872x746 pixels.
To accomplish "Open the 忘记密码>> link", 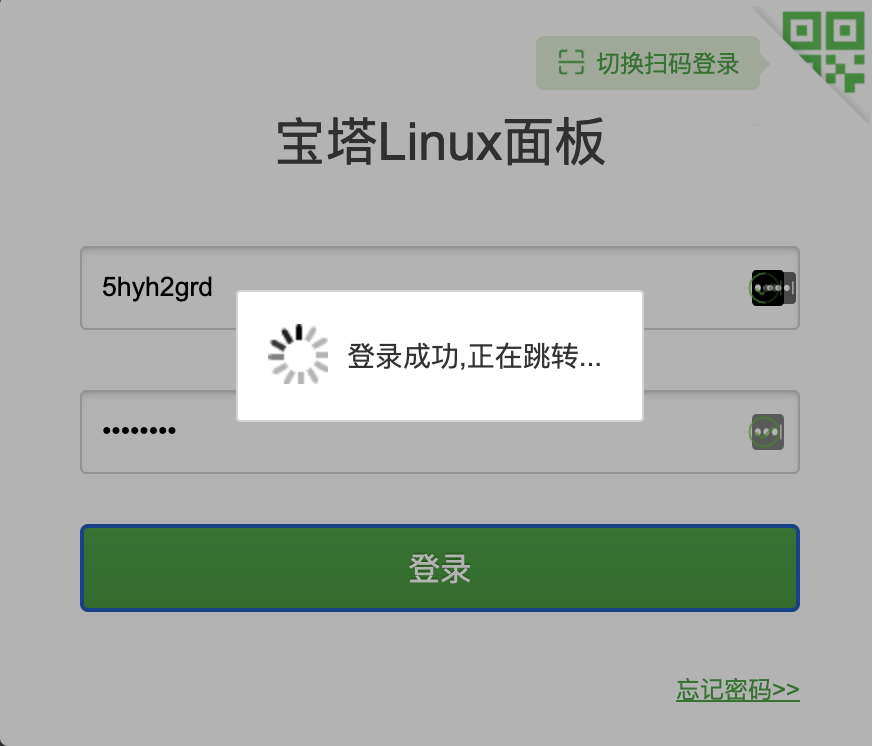I will pyautogui.click(x=737, y=690).
